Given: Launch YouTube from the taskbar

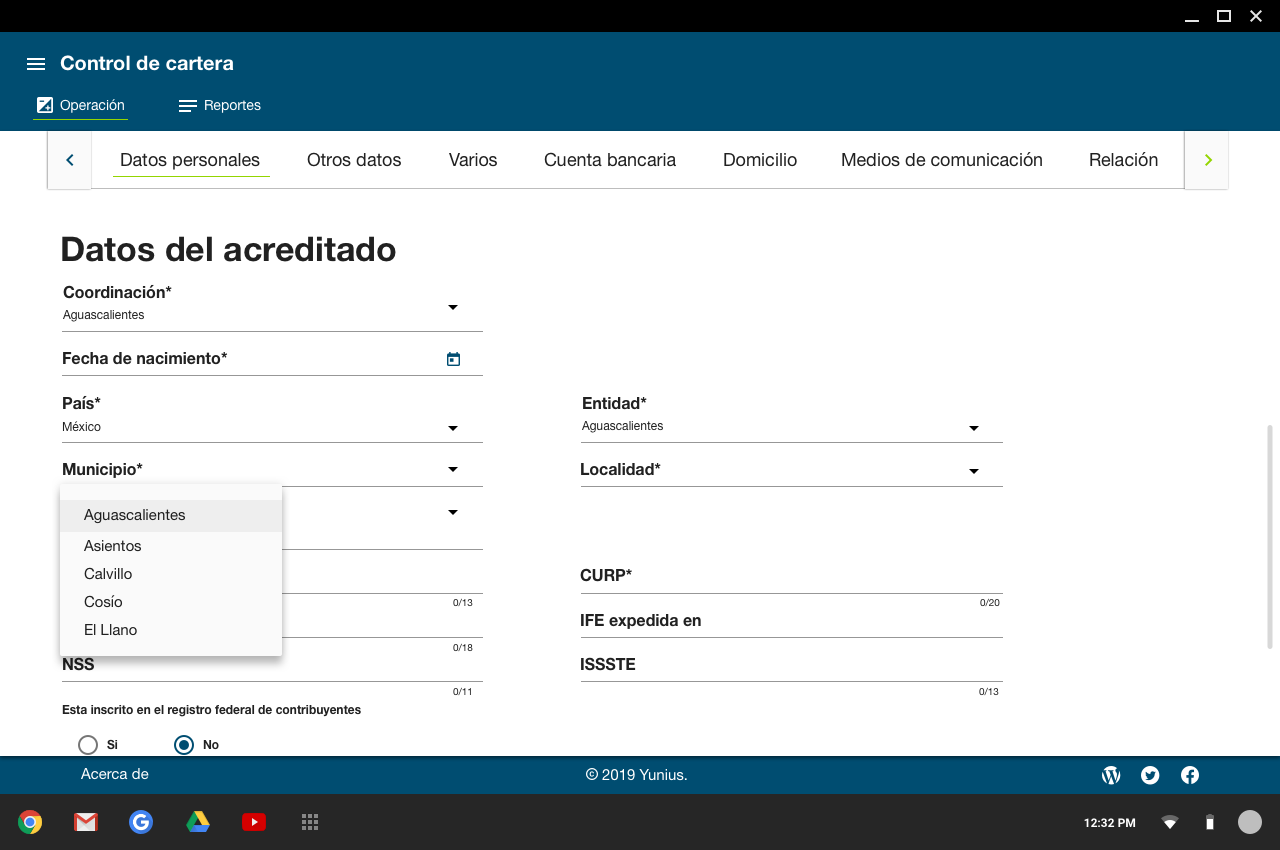Looking at the screenshot, I should (x=254, y=822).
